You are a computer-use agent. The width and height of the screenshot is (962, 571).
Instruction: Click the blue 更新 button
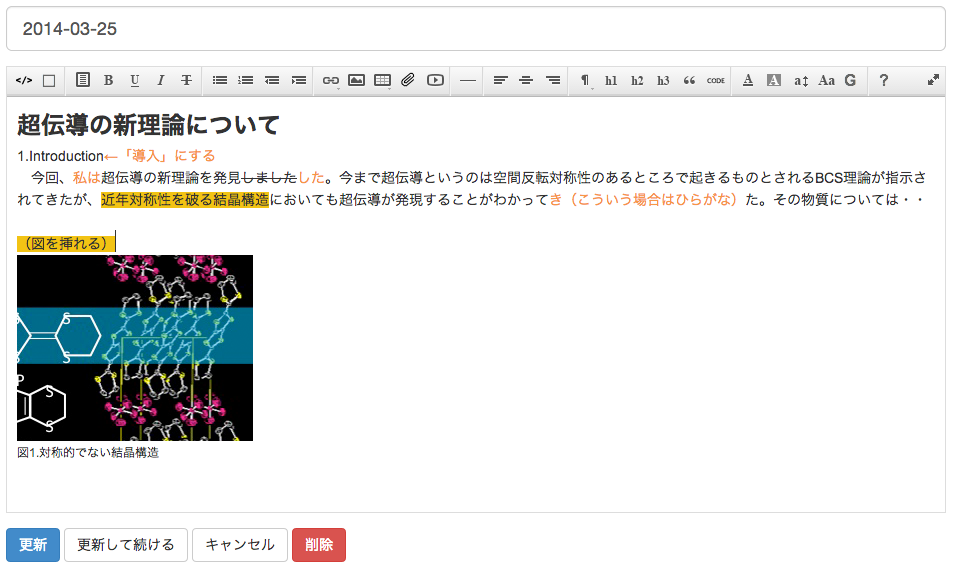coord(33,545)
